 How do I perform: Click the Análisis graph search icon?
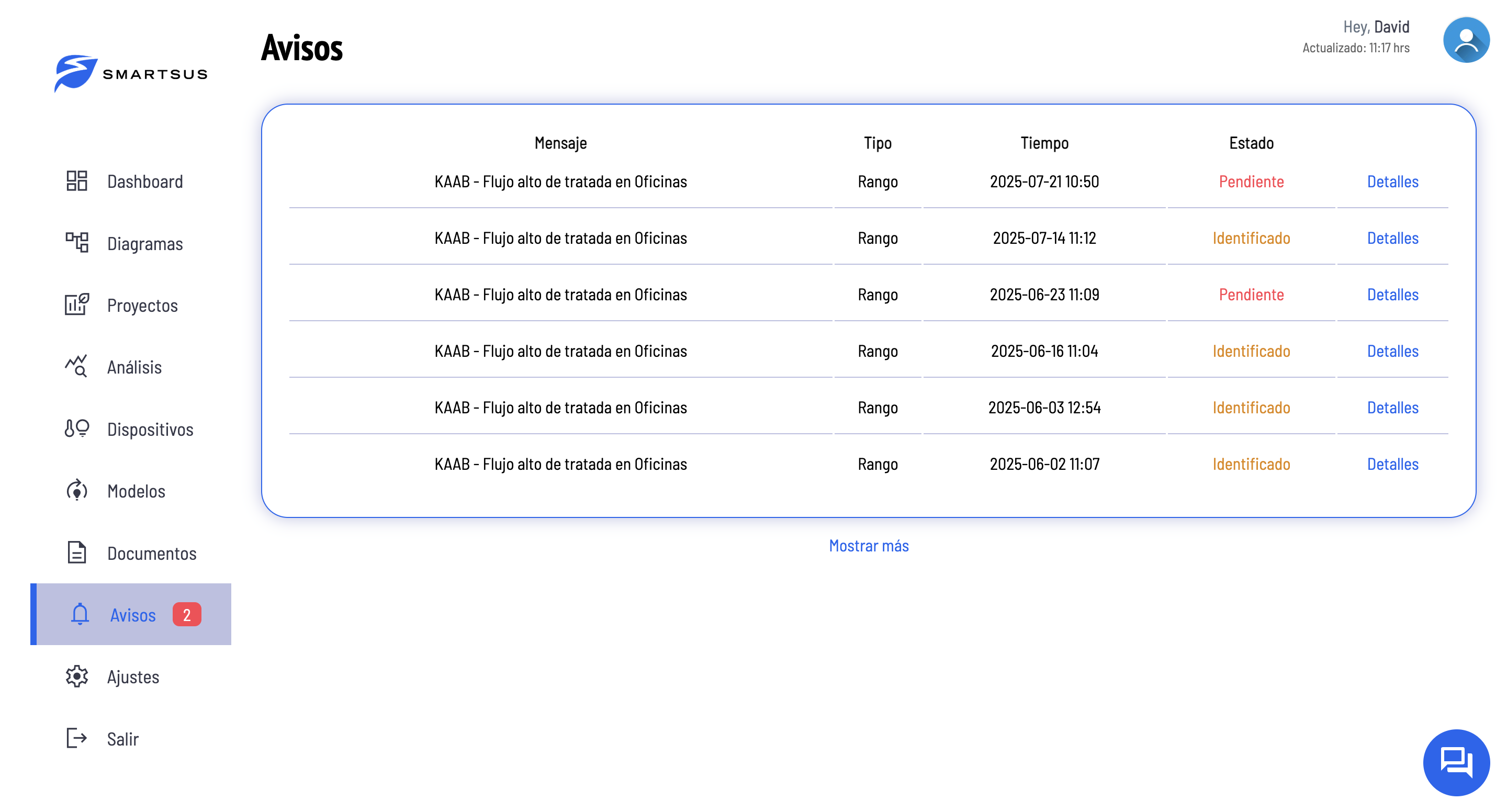tap(76, 367)
